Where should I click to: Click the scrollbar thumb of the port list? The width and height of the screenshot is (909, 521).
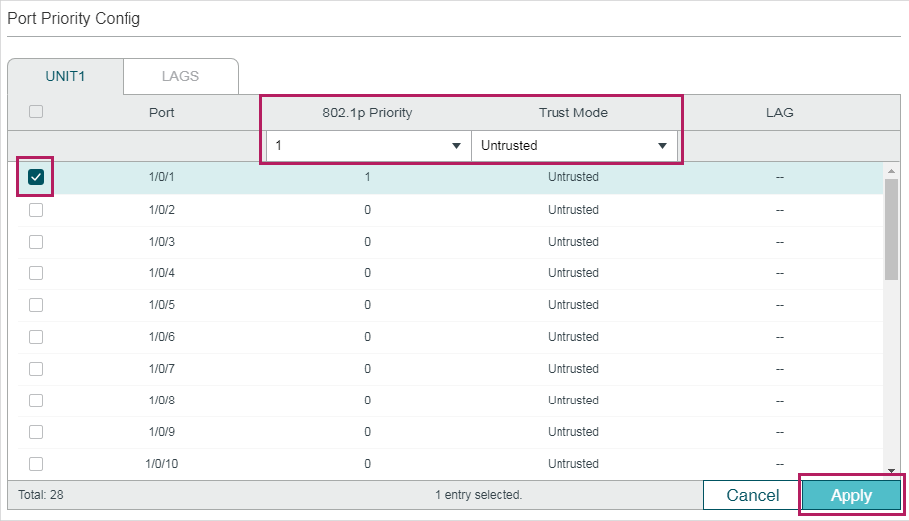(891, 229)
